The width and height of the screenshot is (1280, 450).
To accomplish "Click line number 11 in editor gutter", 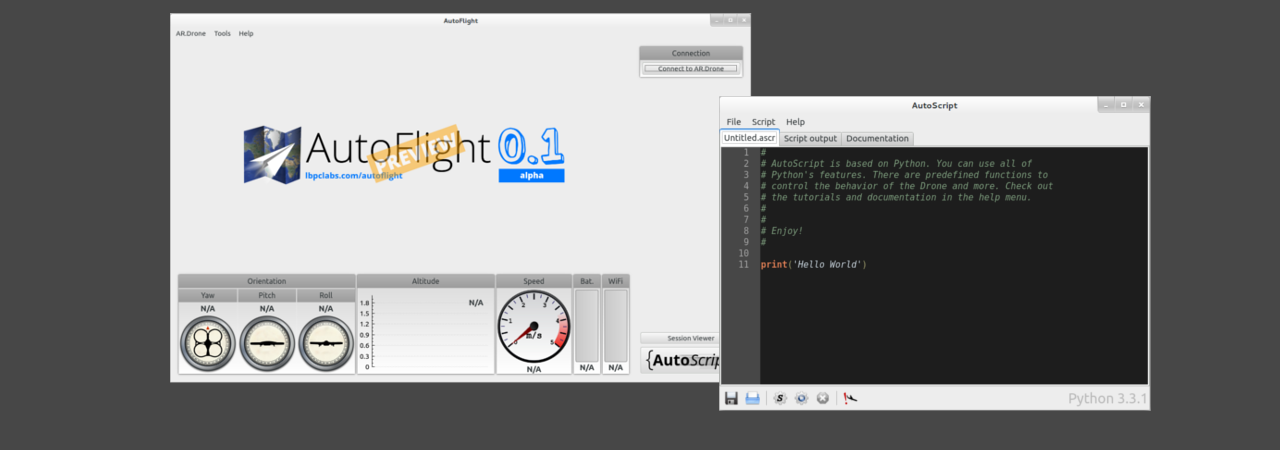I will pyautogui.click(x=743, y=264).
